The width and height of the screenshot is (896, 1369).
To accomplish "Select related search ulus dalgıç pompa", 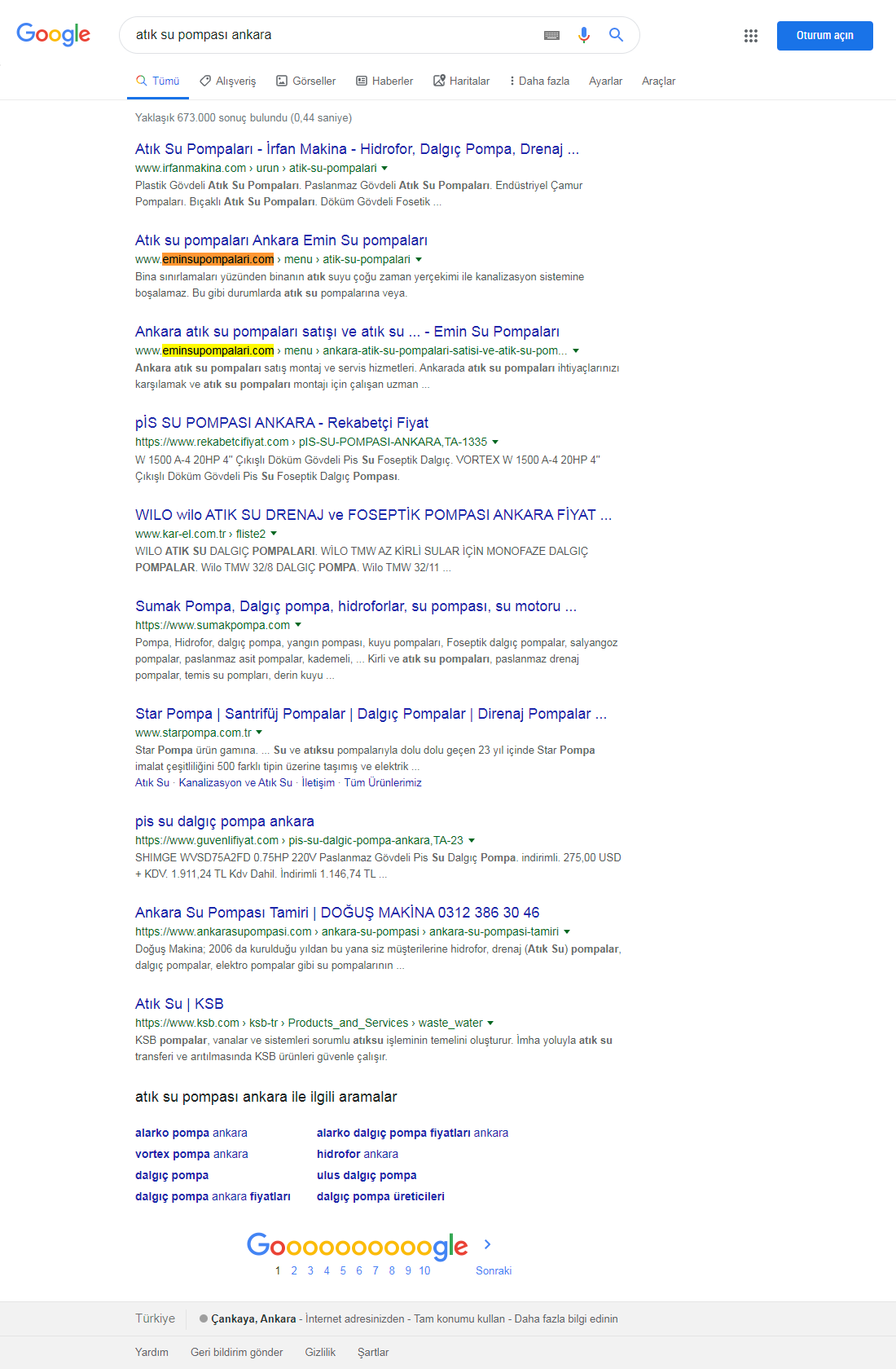I will point(367,1175).
